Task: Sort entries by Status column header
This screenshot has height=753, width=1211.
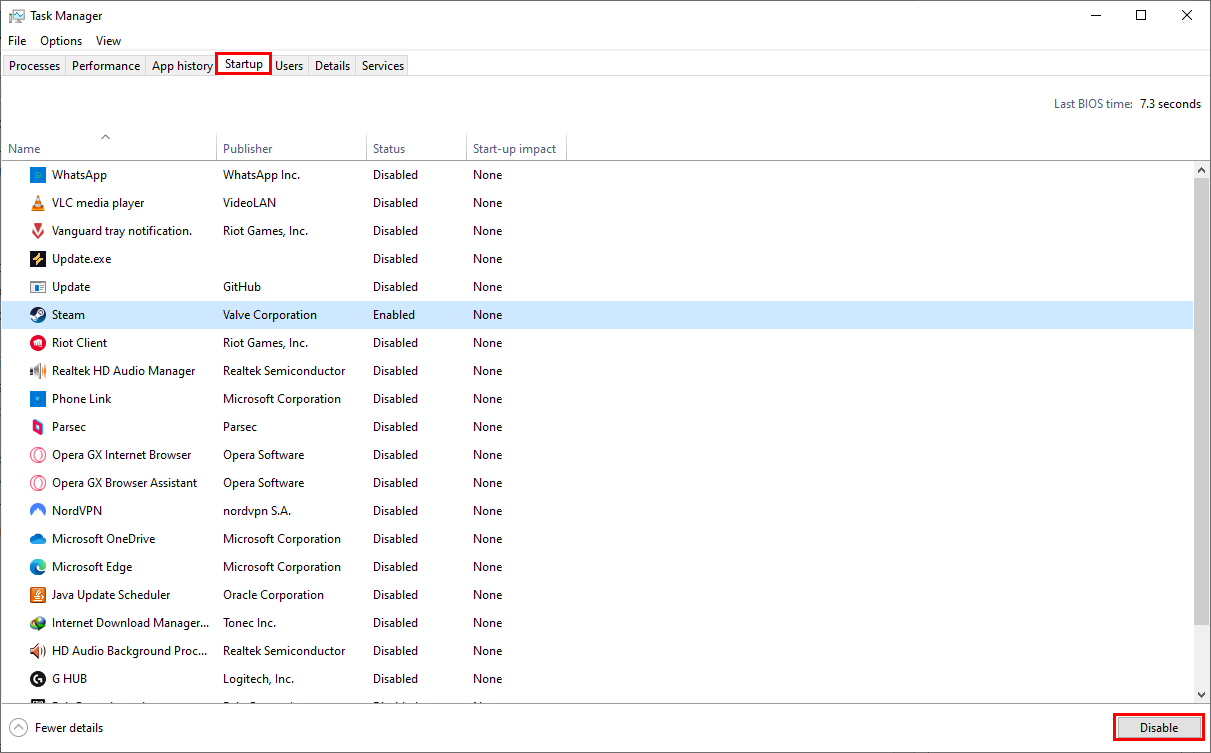Action: [389, 149]
